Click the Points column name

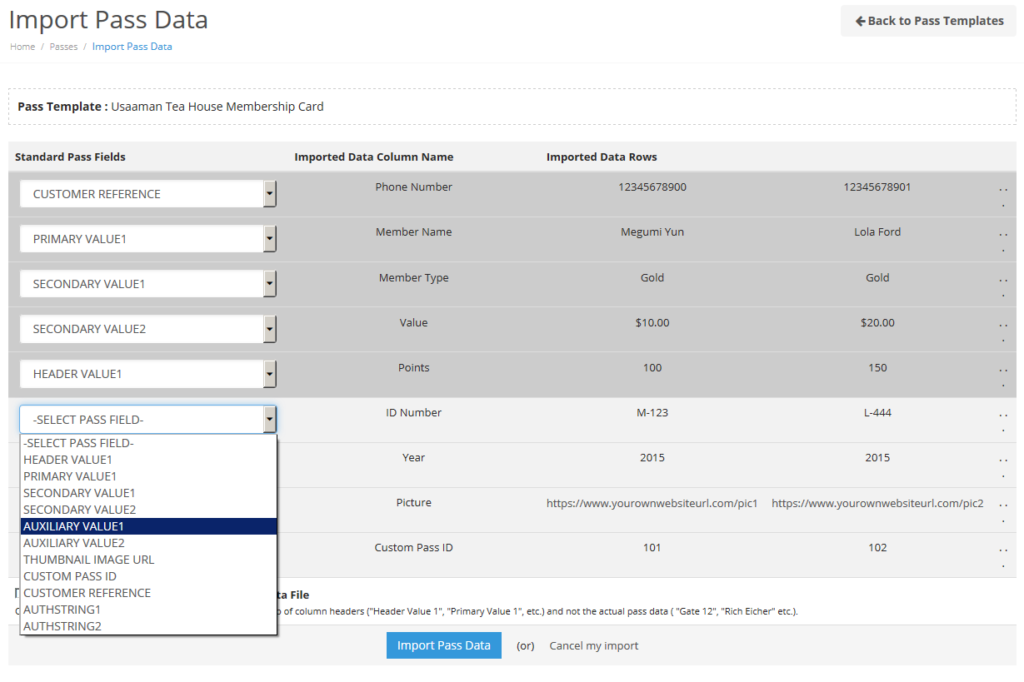[x=413, y=368]
